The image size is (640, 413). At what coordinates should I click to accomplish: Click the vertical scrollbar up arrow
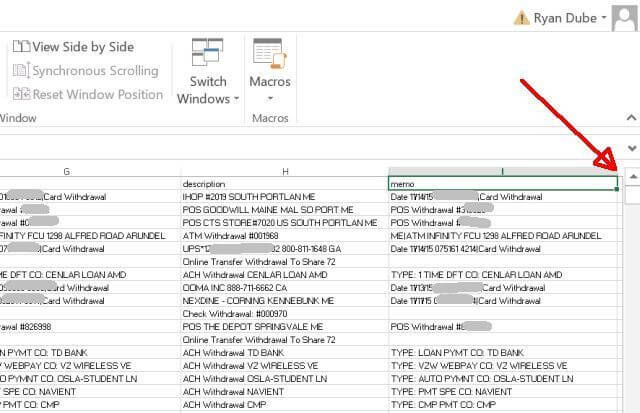pos(633,177)
